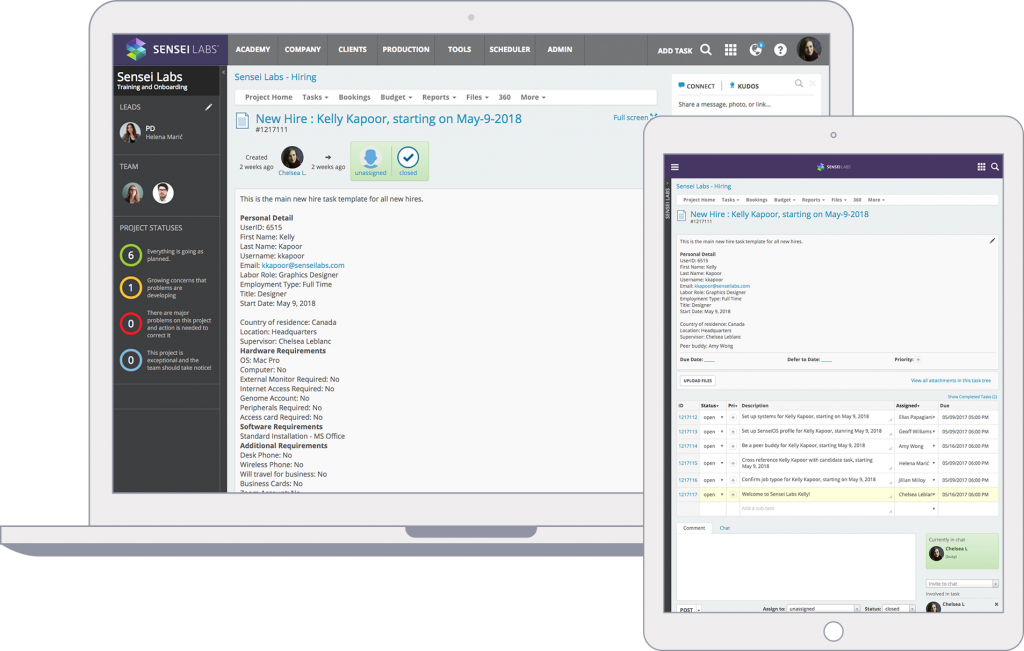Expand More dropdown on laptop project bar
This screenshot has height=651, width=1024.
coord(533,97)
